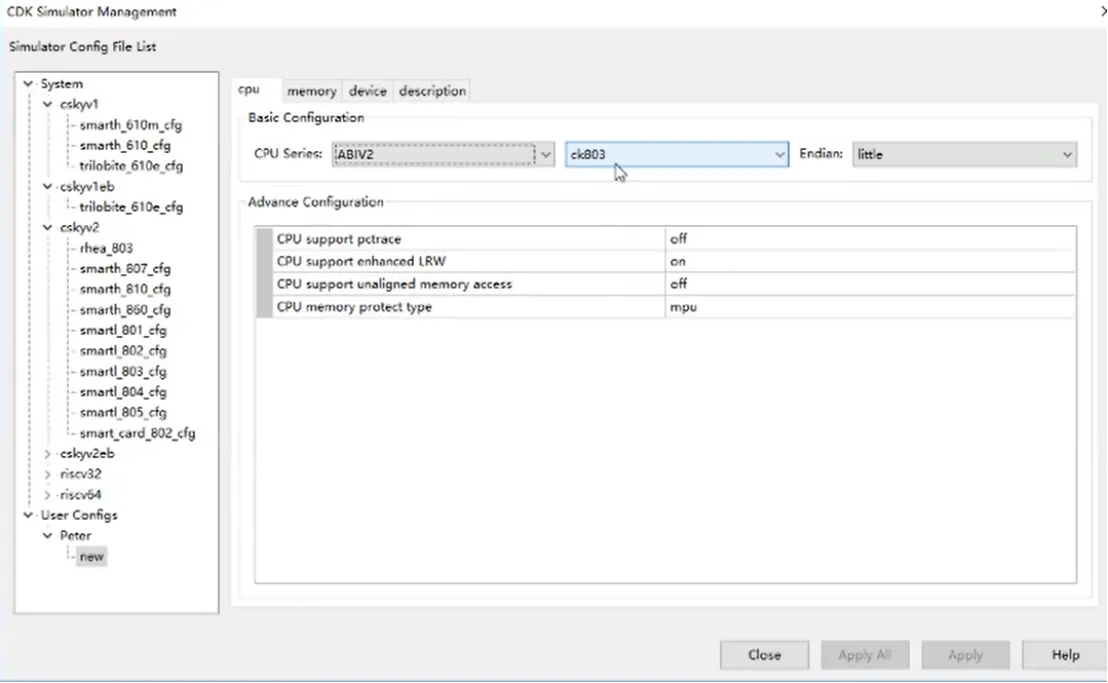The height and width of the screenshot is (683, 1108).
Task: Select smartl_804_cfg config
Action: pos(123,392)
